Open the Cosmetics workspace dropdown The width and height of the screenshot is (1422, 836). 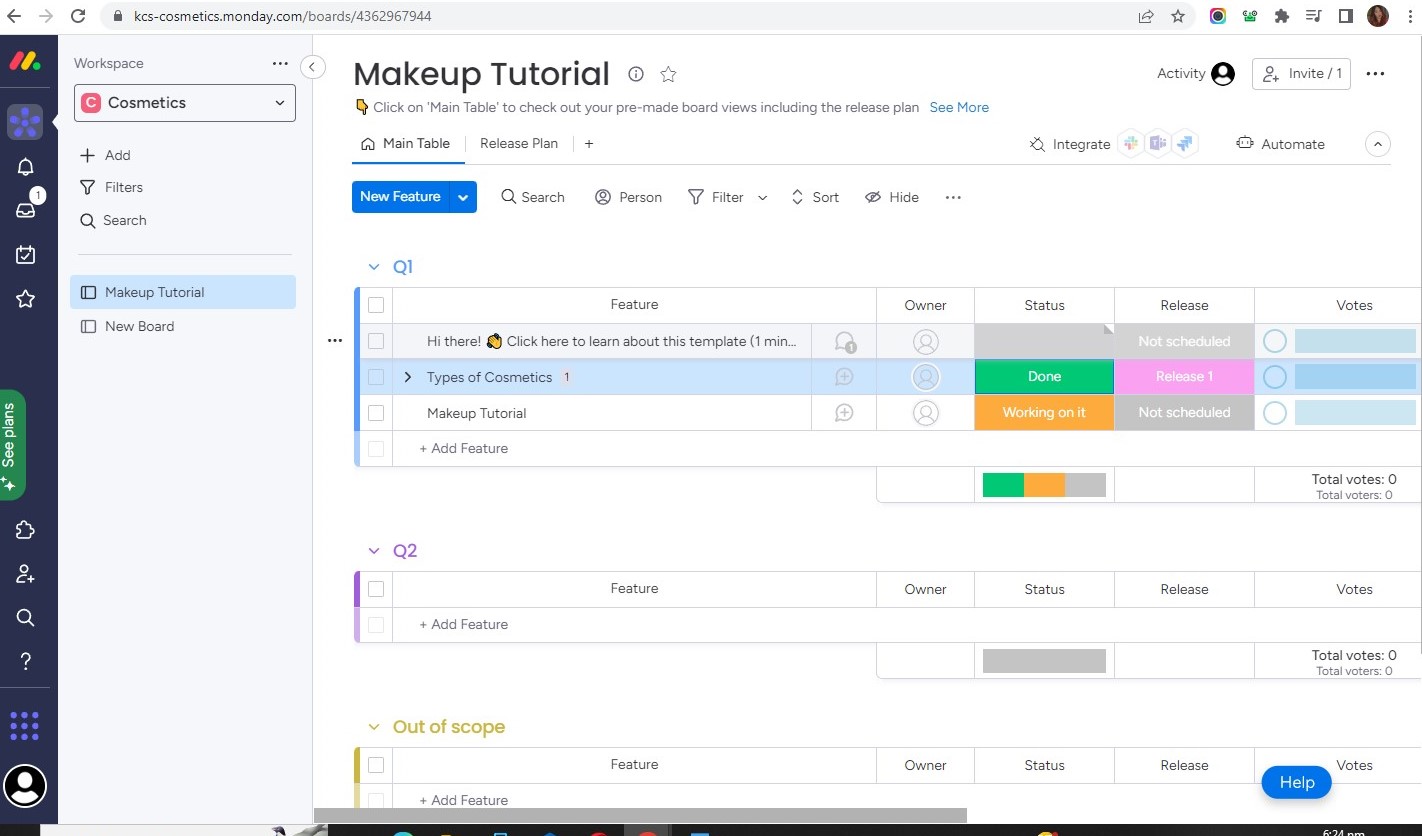(185, 103)
